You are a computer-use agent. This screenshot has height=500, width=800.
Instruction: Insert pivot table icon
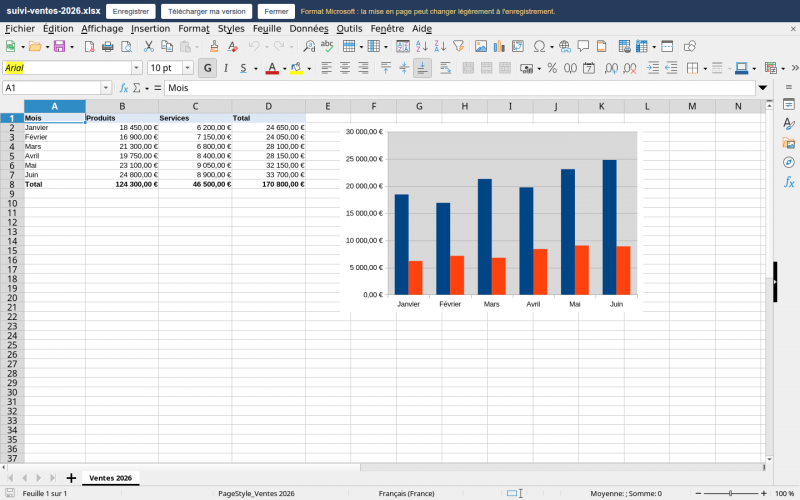click(x=517, y=46)
